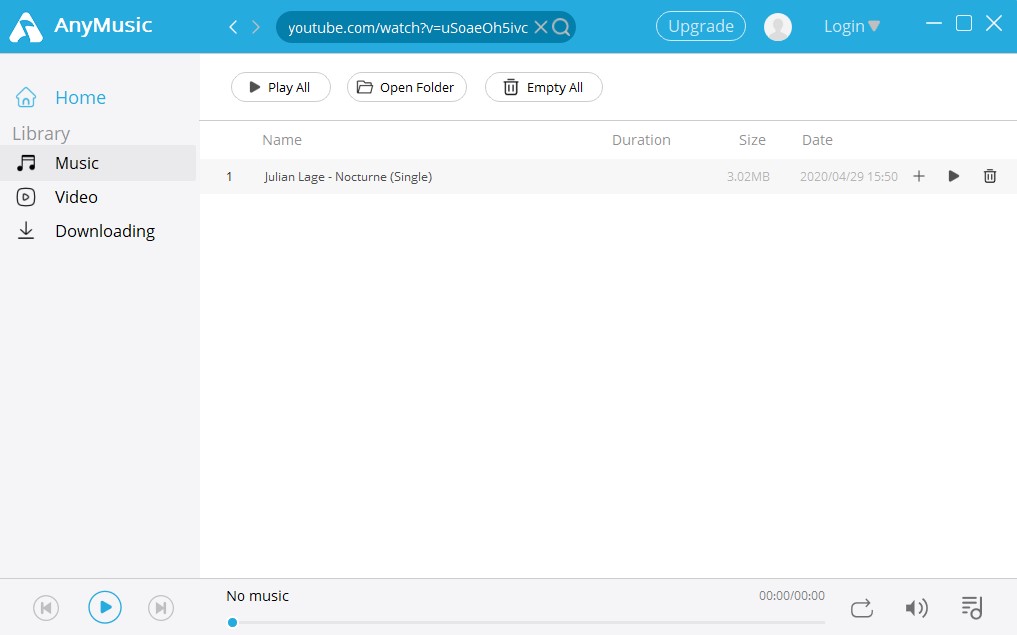1017x635 pixels.
Task: Minimize the AnyMusic window
Action: click(933, 23)
